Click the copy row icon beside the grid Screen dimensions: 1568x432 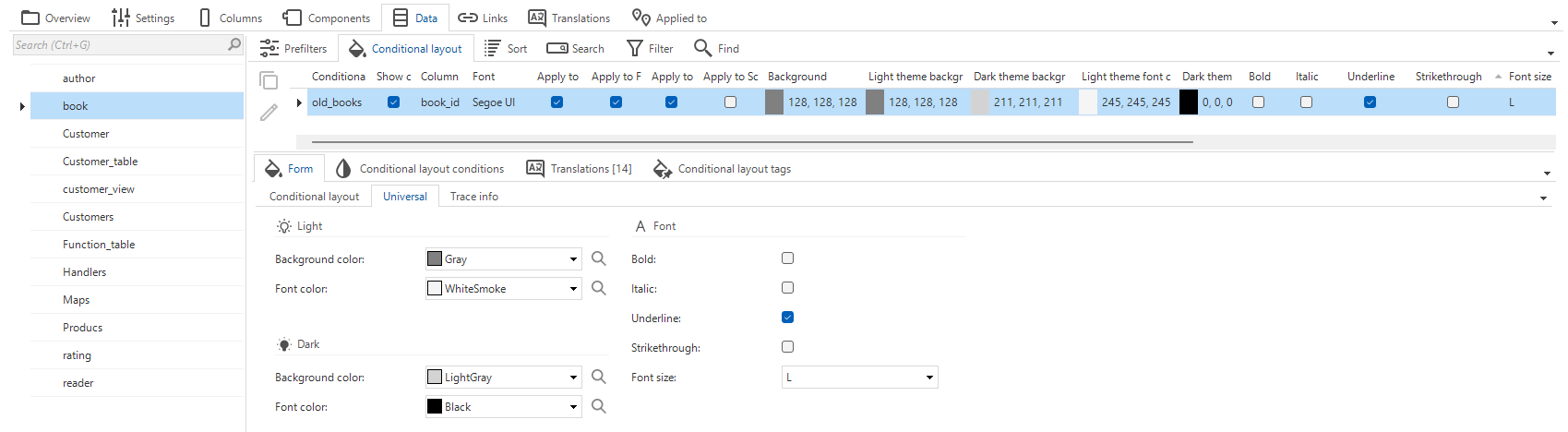pyautogui.click(x=269, y=80)
